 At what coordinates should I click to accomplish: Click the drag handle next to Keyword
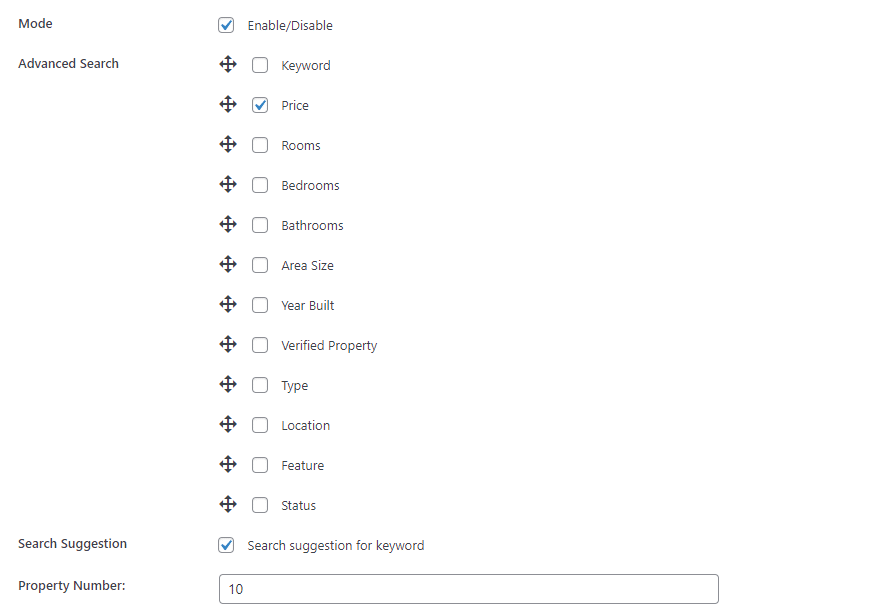click(x=228, y=64)
